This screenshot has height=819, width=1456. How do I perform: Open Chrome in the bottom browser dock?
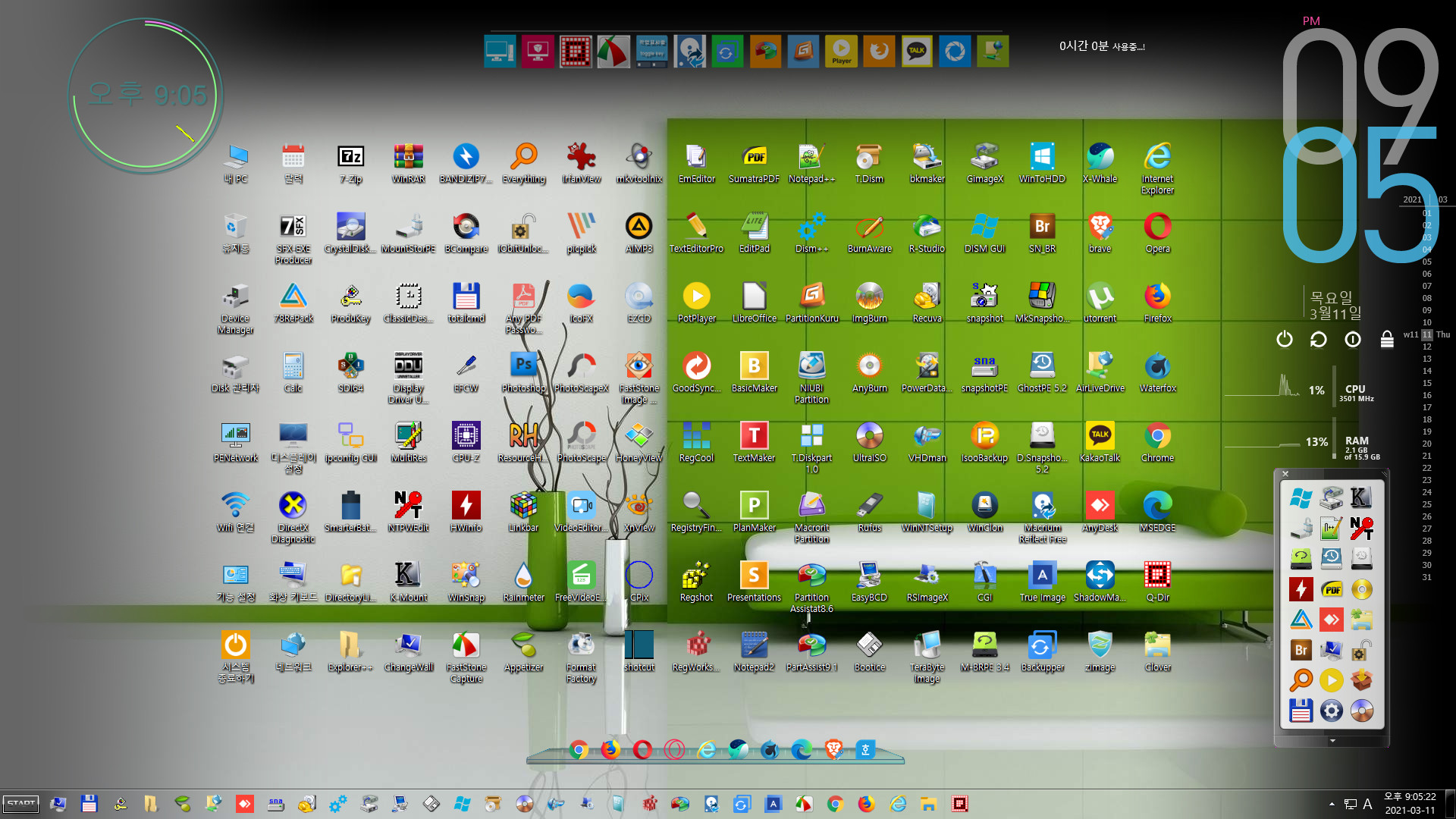[579, 750]
